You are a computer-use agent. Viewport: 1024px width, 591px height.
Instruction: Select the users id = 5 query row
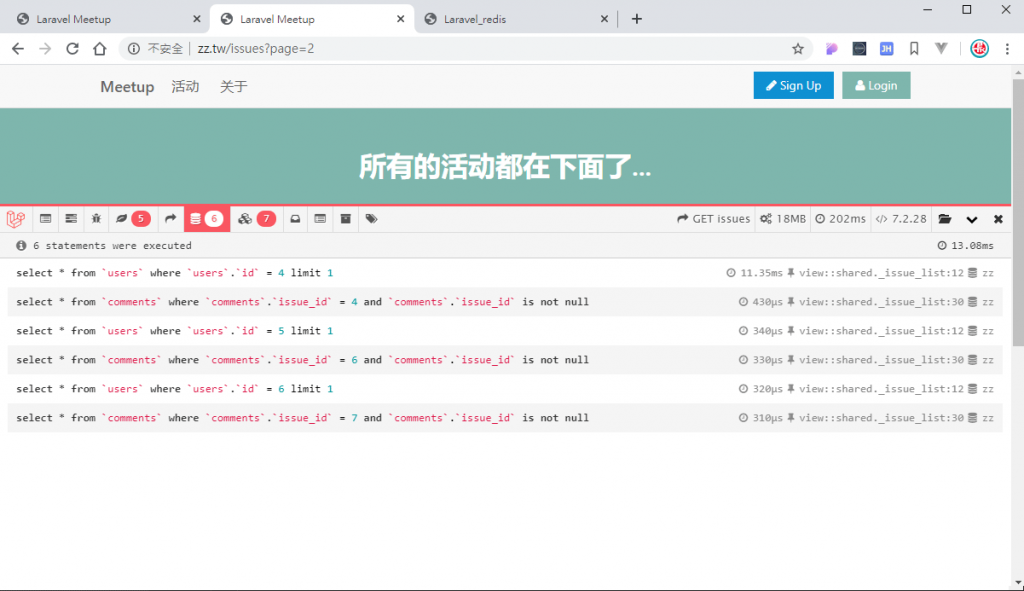505,330
